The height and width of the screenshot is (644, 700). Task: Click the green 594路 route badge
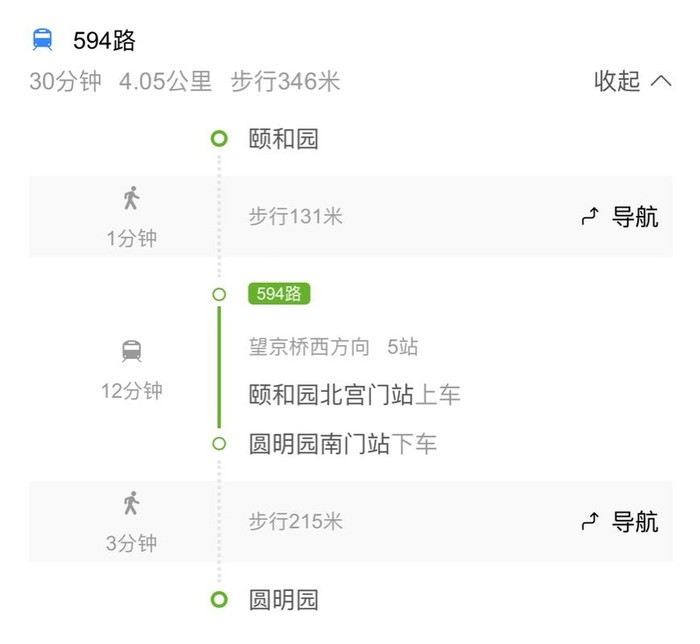click(x=279, y=294)
